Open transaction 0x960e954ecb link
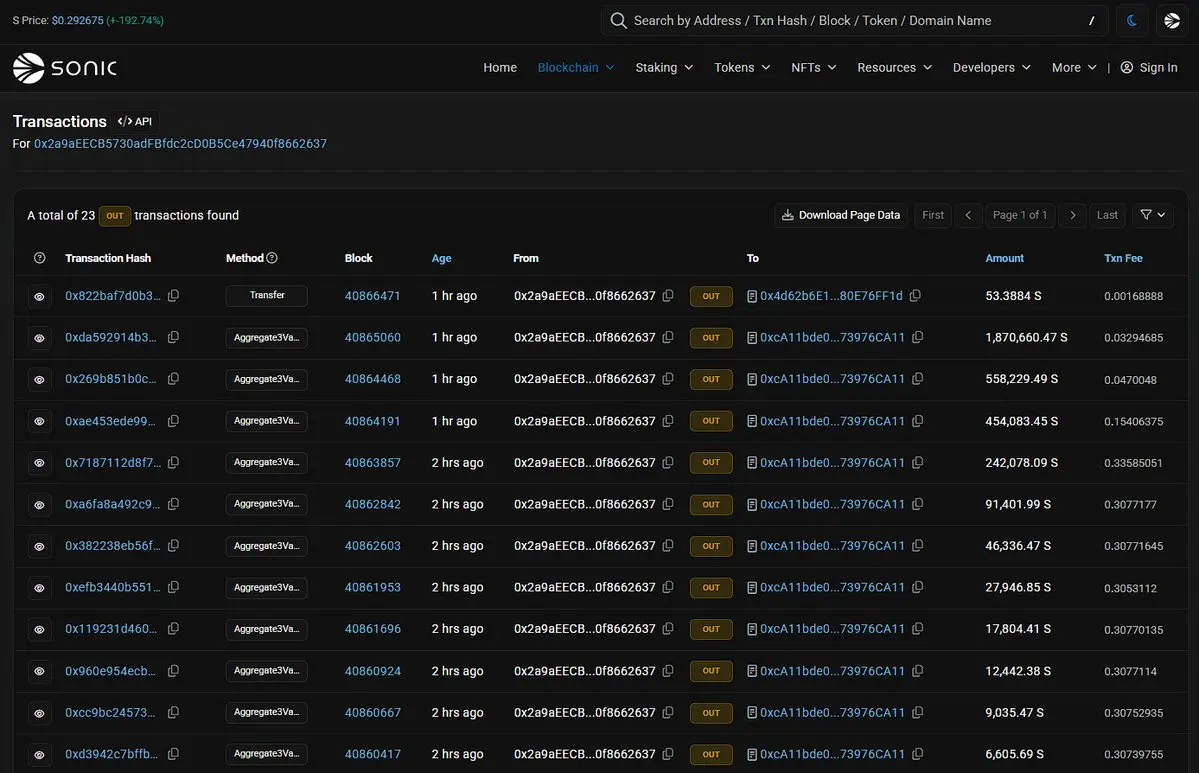The width and height of the screenshot is (1199, 773). [110, 671]
